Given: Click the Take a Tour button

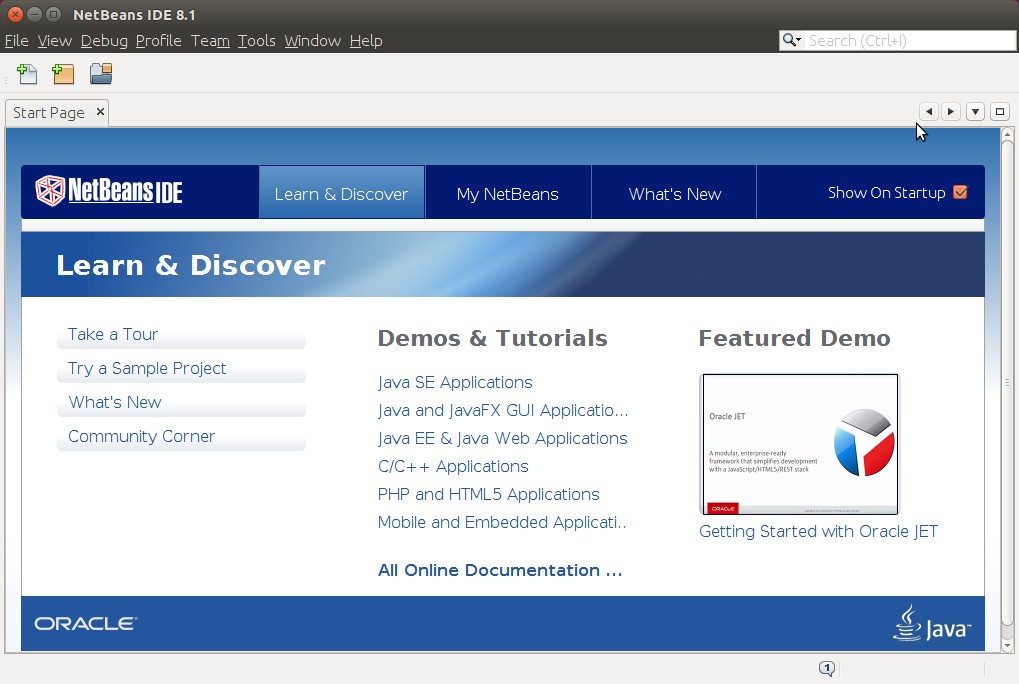Looking at the screenshot, I should click(181, 335).
